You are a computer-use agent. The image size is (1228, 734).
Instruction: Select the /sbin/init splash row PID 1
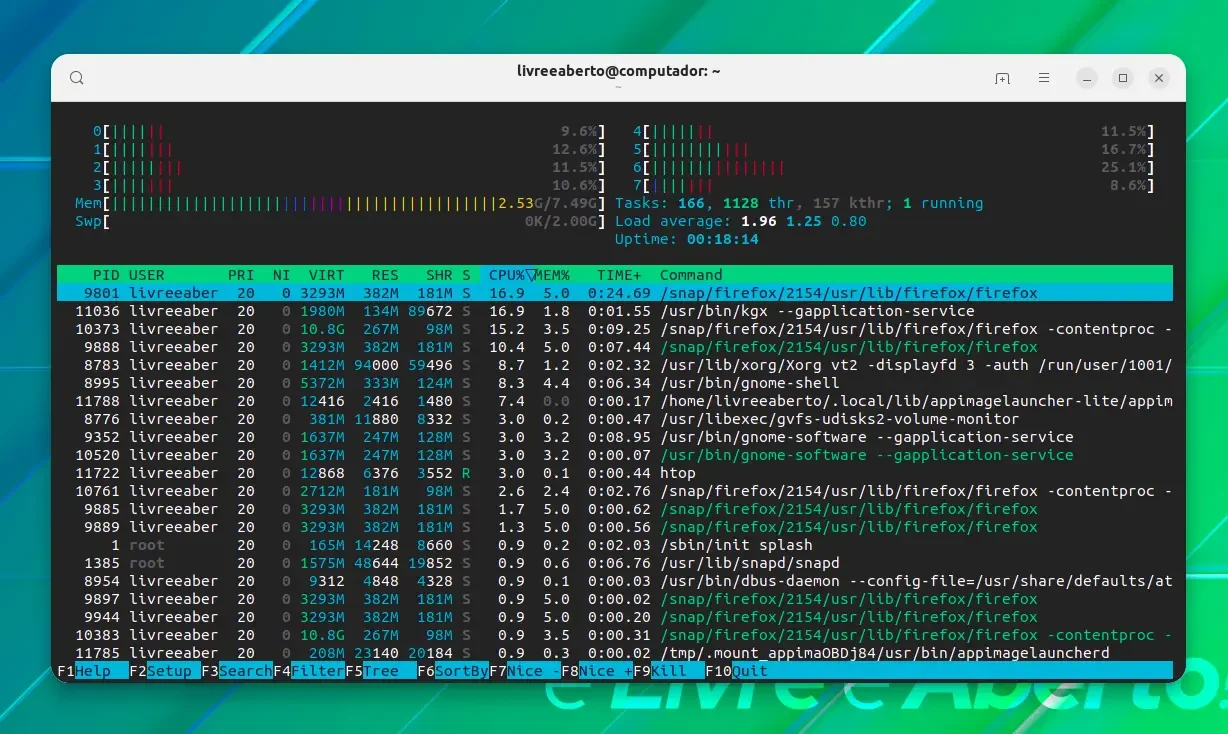click(x=615, y=545)
